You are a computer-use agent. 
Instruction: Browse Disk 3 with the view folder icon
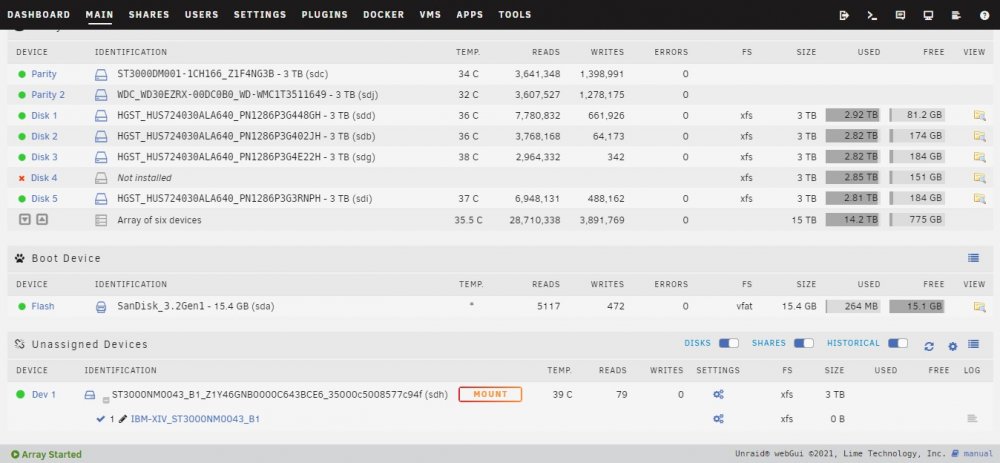point(980,157)
